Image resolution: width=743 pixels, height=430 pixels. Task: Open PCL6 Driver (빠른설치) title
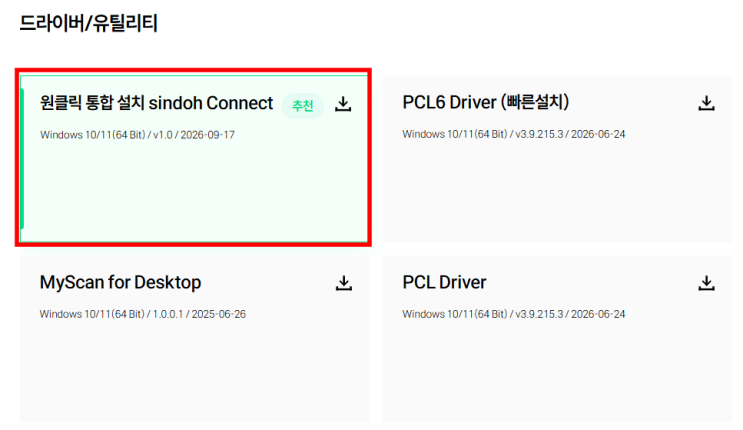(486, 102)
